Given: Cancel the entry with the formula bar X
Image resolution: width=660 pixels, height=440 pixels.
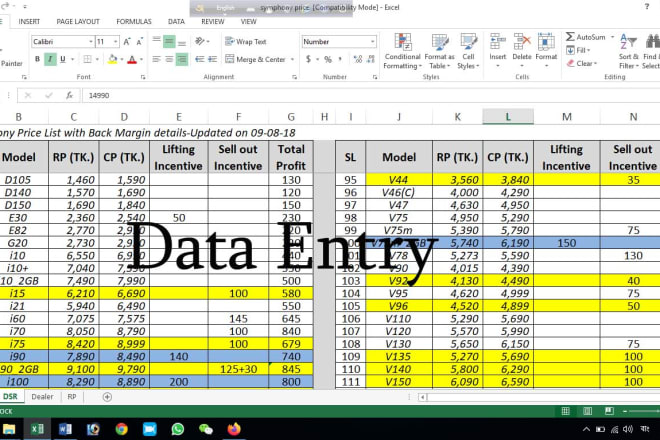Looking at the screenshot, I should pyautogui.click(x=28, y=96).
